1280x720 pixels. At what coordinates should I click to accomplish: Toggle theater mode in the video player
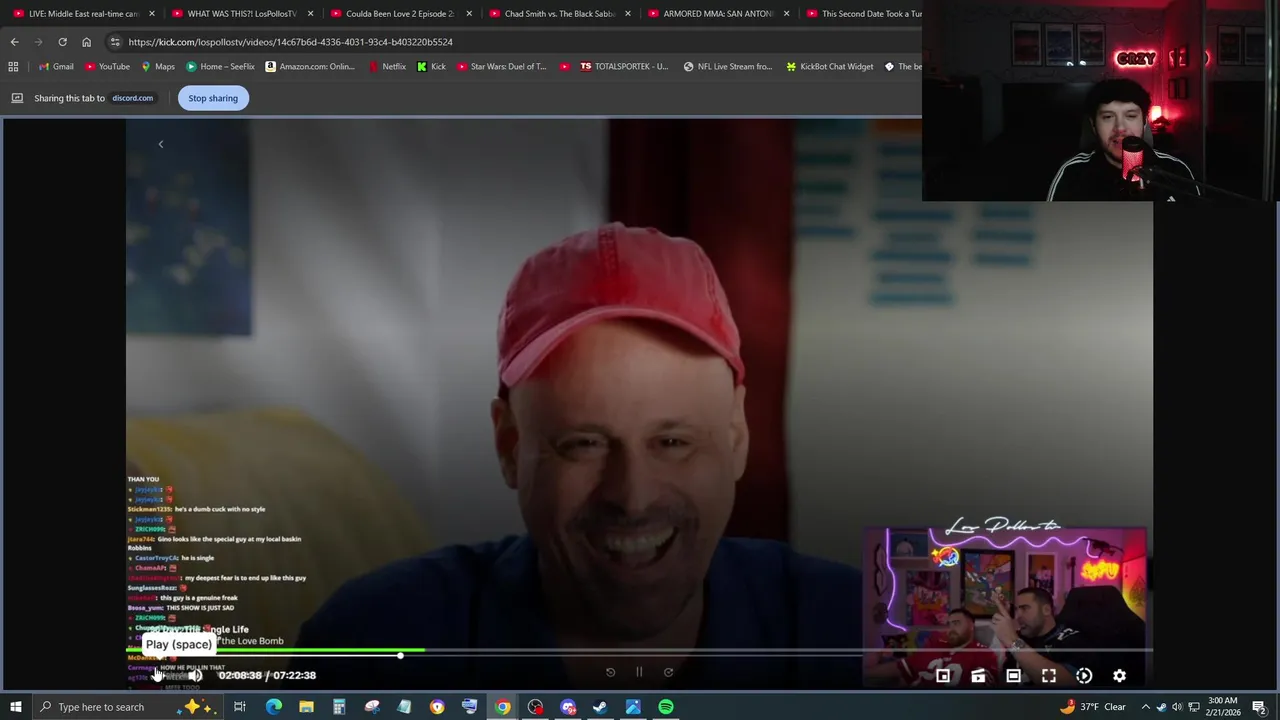1013,676
